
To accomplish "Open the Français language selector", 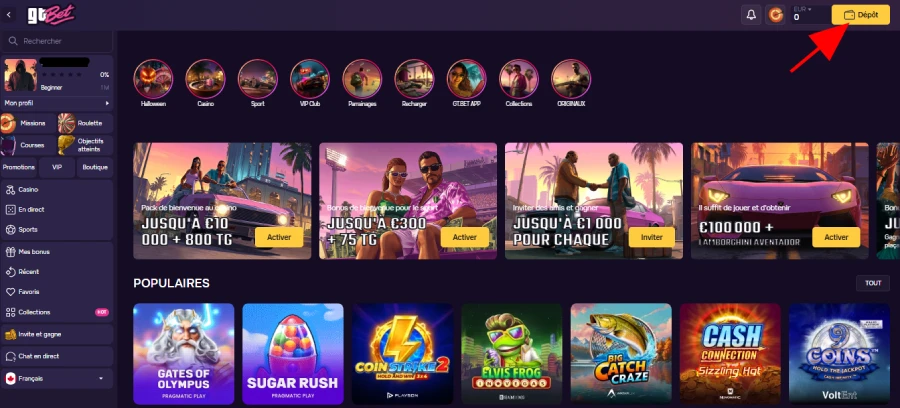I will [56, 379].
